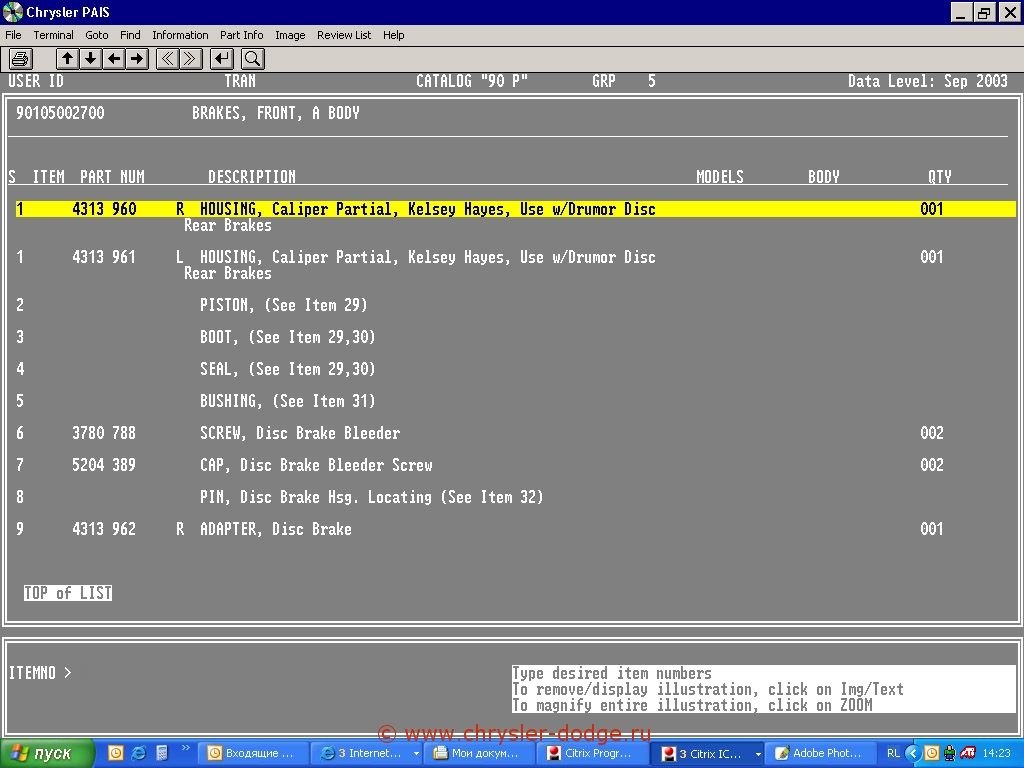Open the Find menu

pyautogui.click(x=130, y=35)
